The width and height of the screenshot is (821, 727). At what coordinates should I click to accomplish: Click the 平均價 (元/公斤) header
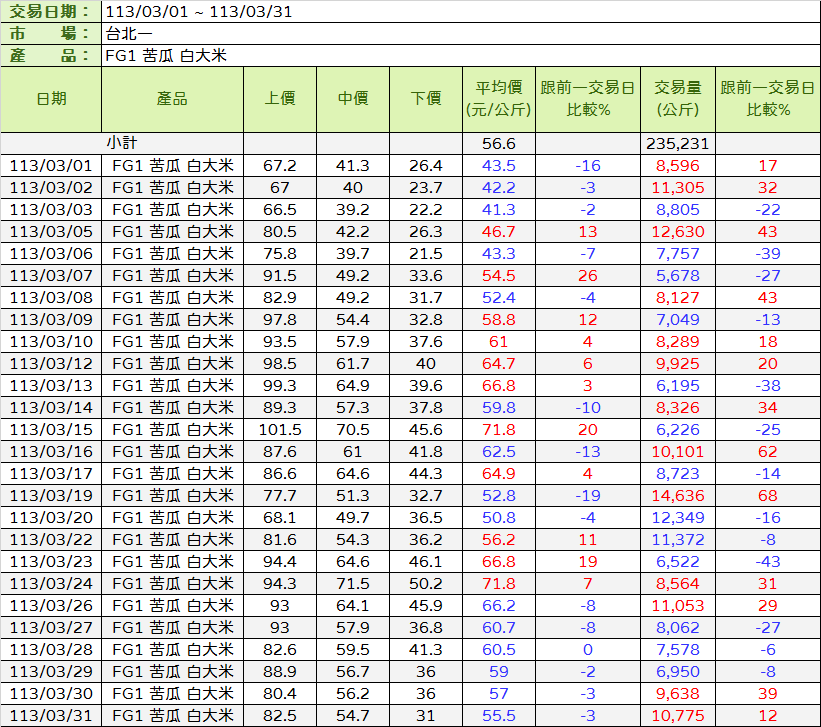tap(498, 99)
